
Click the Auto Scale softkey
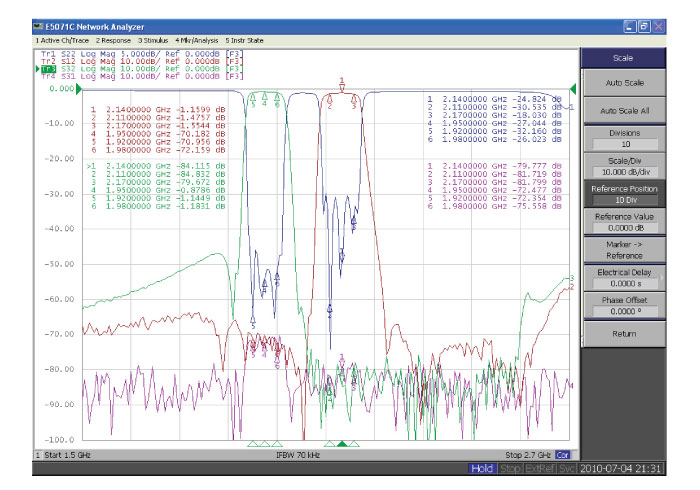click(625, 83)
